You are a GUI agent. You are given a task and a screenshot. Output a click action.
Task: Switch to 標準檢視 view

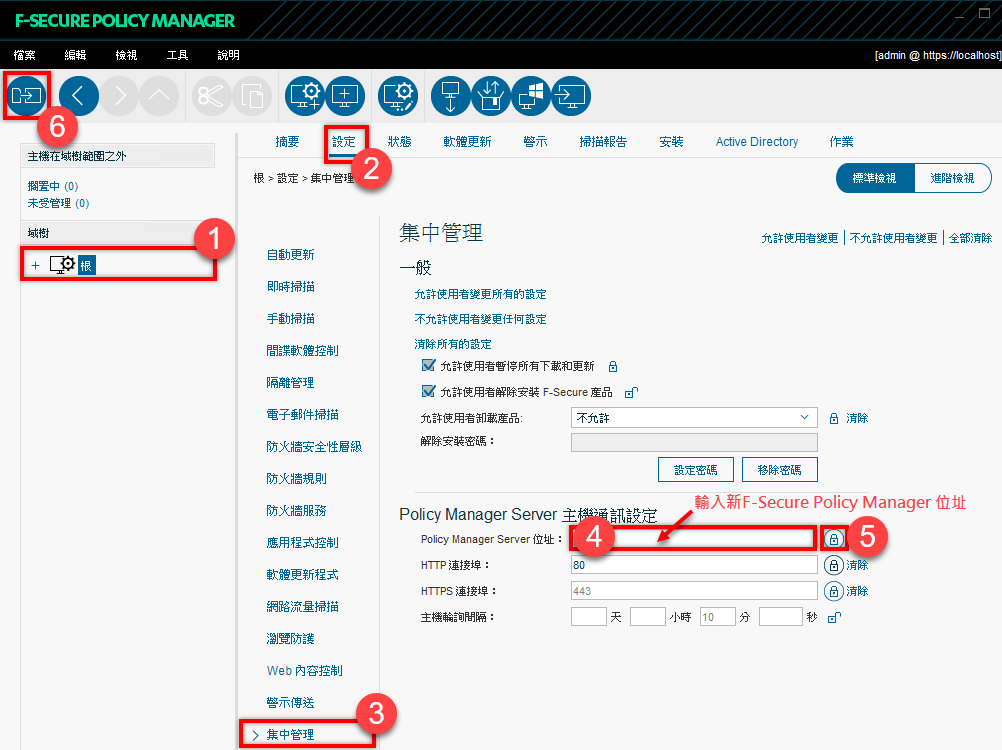(x=875, y=178)
